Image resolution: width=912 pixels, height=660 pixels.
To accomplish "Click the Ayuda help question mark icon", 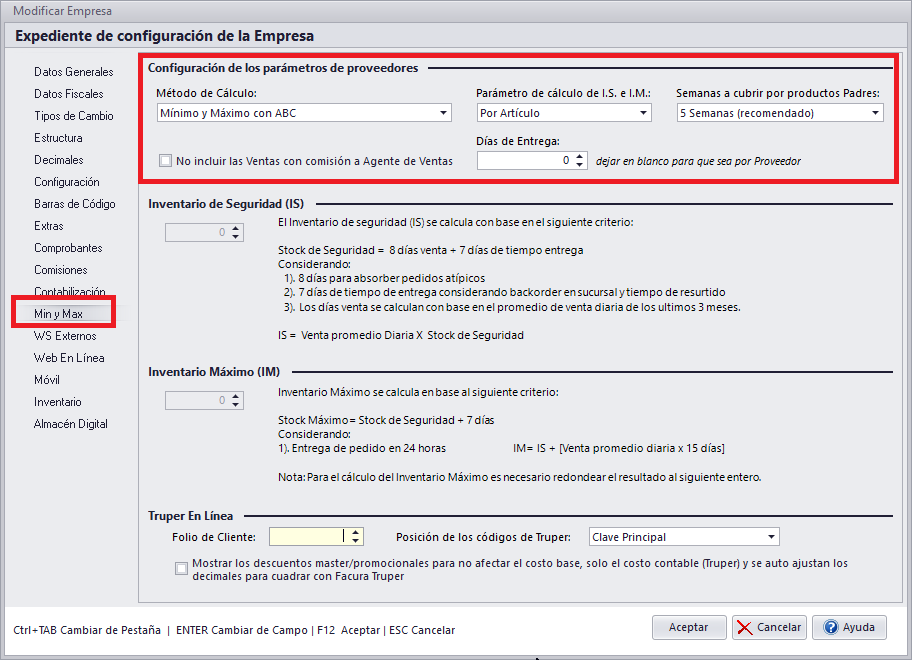I will point(830,627).
